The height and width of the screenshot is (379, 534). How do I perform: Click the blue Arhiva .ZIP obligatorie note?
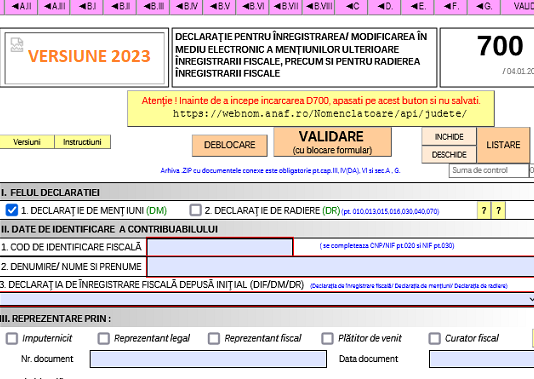(x=280, y=171)
